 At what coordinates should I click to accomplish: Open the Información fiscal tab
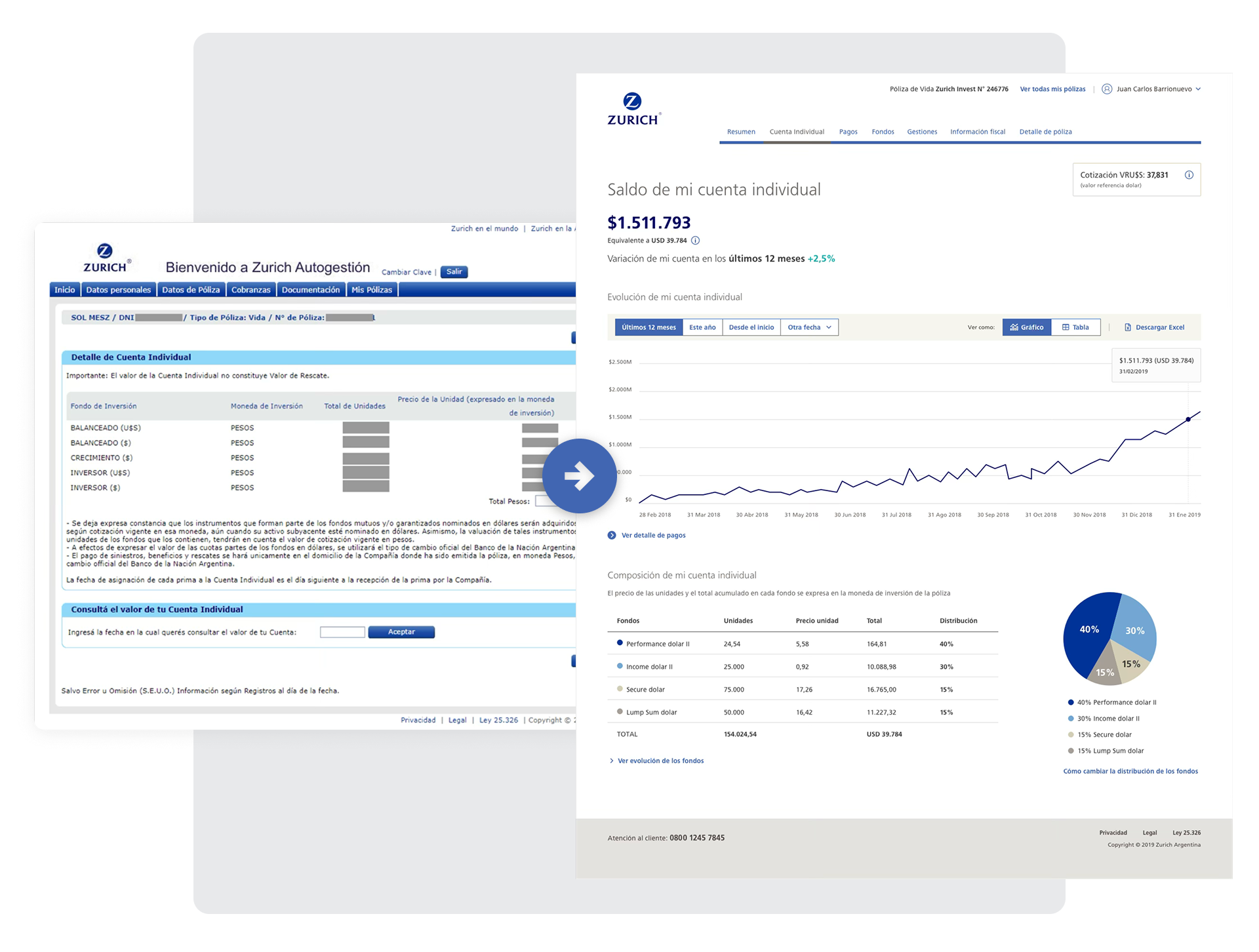[978, 132]
